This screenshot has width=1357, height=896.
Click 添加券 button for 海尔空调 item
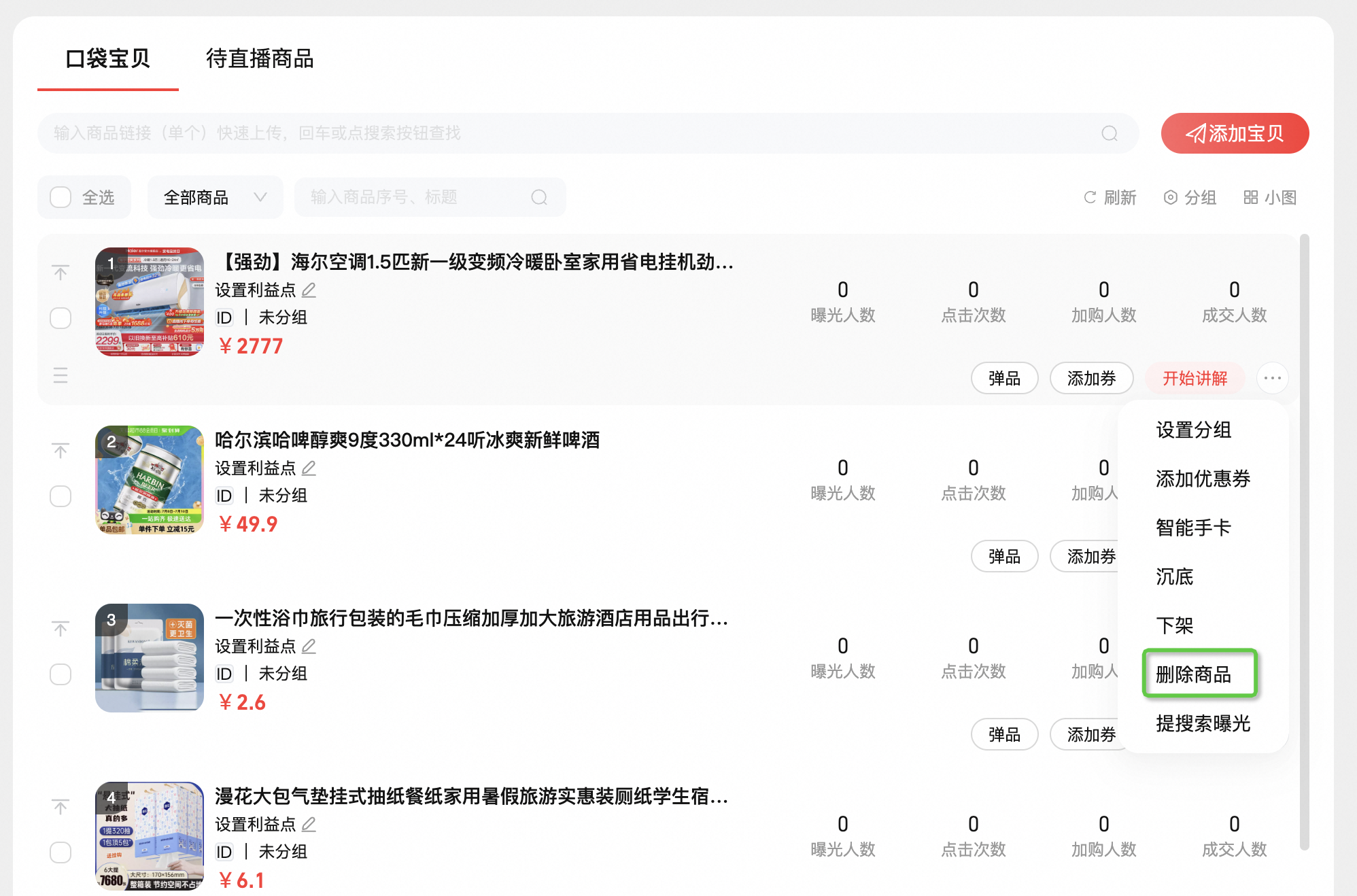pyautogui.click(x=1091, y=378)
